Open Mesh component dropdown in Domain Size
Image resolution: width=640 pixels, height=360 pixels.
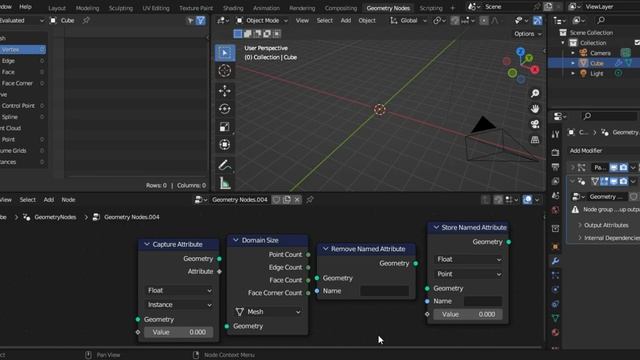pos(268,312)
